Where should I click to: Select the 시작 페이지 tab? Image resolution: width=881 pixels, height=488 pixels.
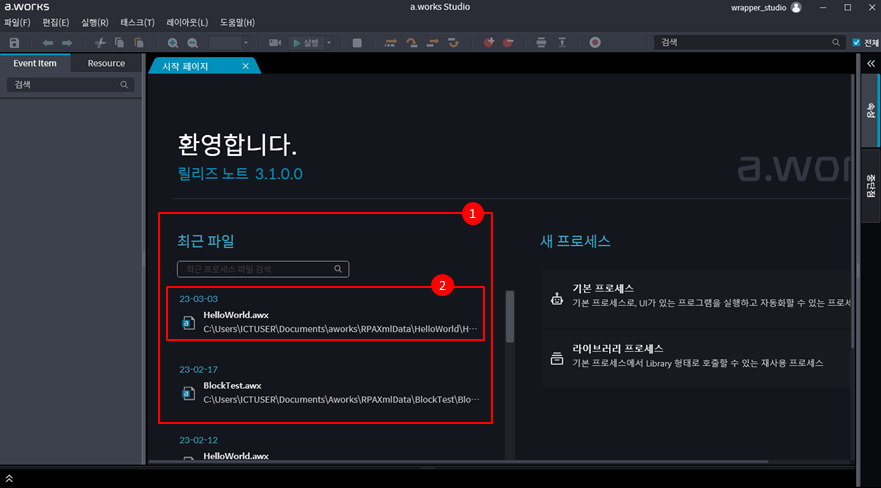(185, 66)
